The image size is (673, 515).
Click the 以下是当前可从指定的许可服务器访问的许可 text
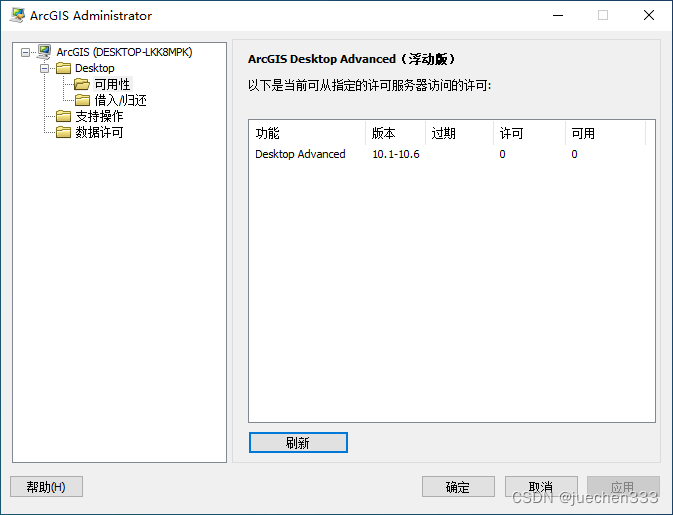(369, 85)
